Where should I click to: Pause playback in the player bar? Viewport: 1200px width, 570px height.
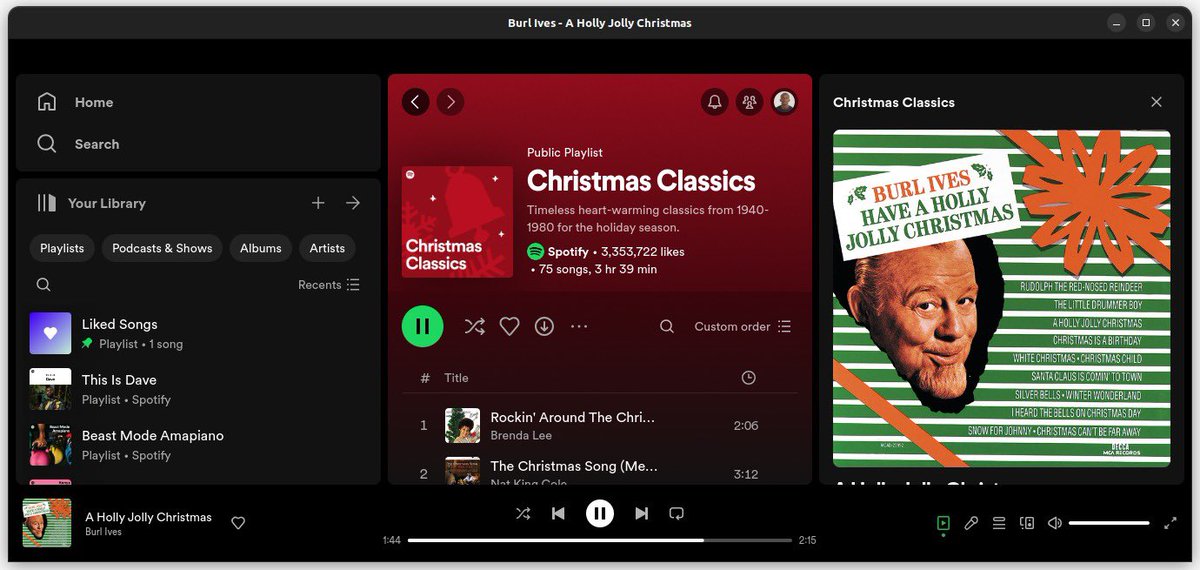click(x=600, y=513)
